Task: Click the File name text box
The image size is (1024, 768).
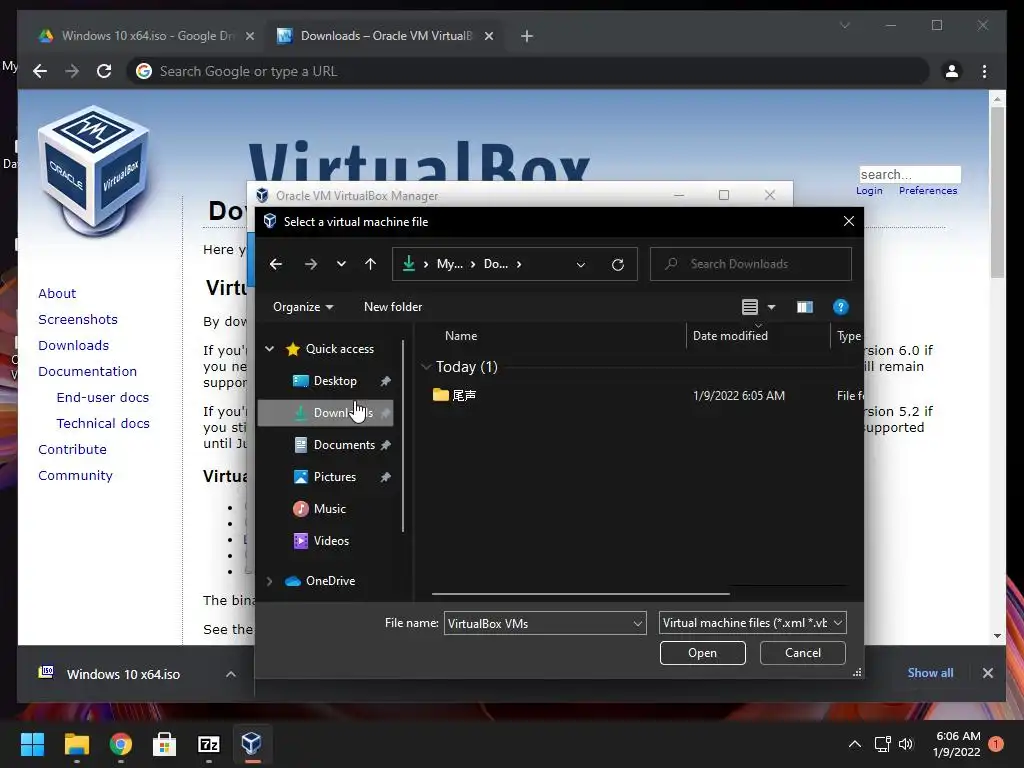Action: 537,623
